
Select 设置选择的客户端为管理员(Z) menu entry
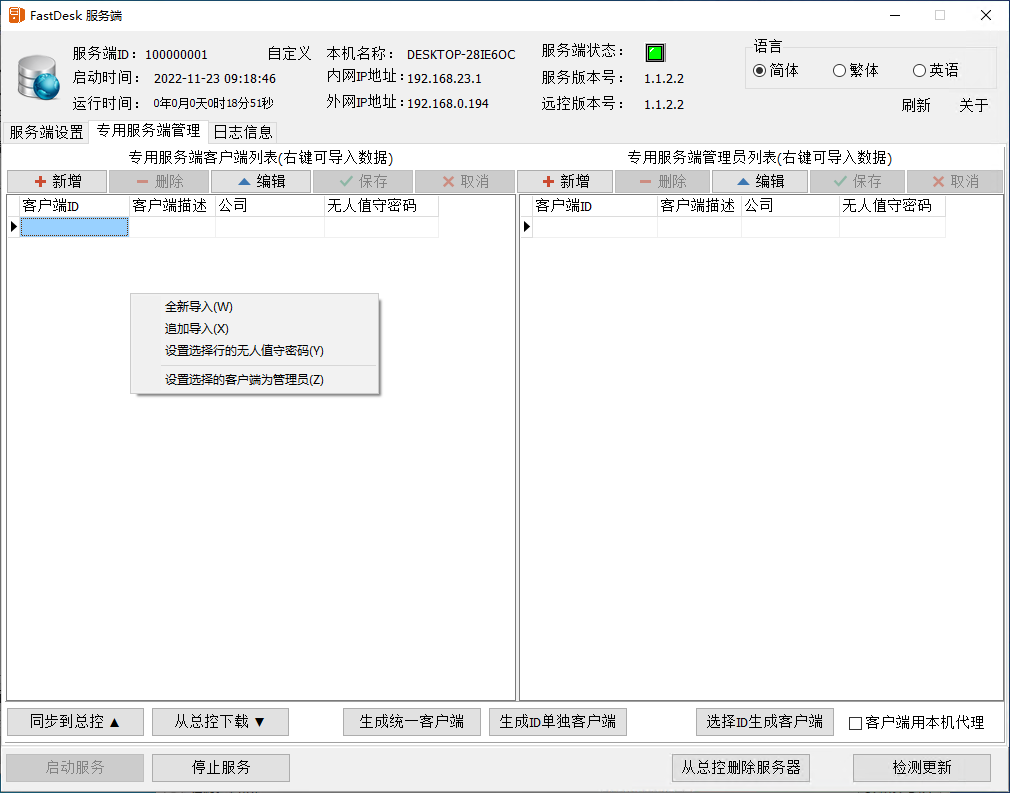(254, 379)
